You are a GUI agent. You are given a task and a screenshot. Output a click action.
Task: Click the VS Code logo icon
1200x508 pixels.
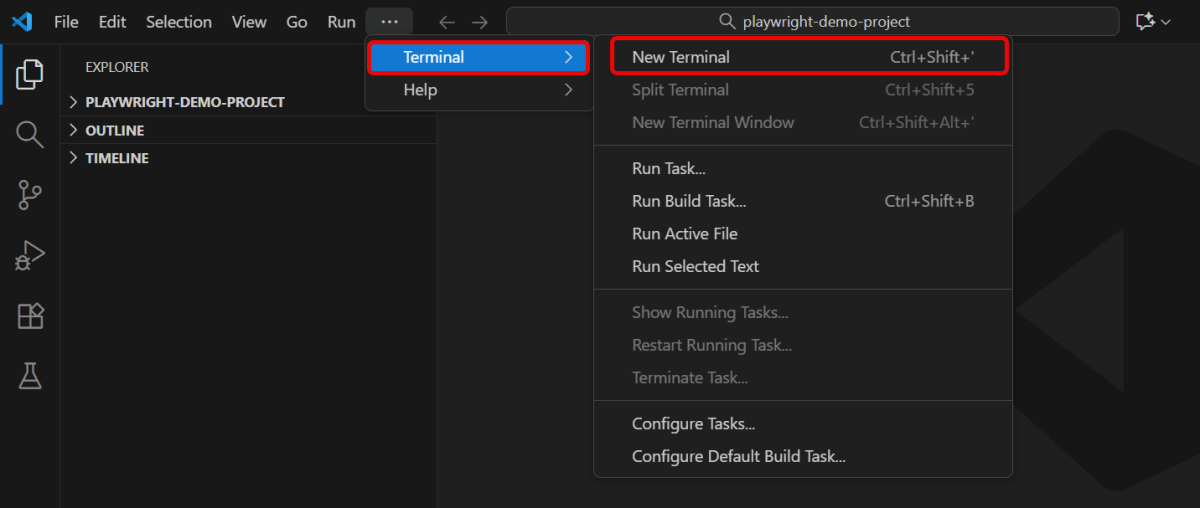click(22, 21)
